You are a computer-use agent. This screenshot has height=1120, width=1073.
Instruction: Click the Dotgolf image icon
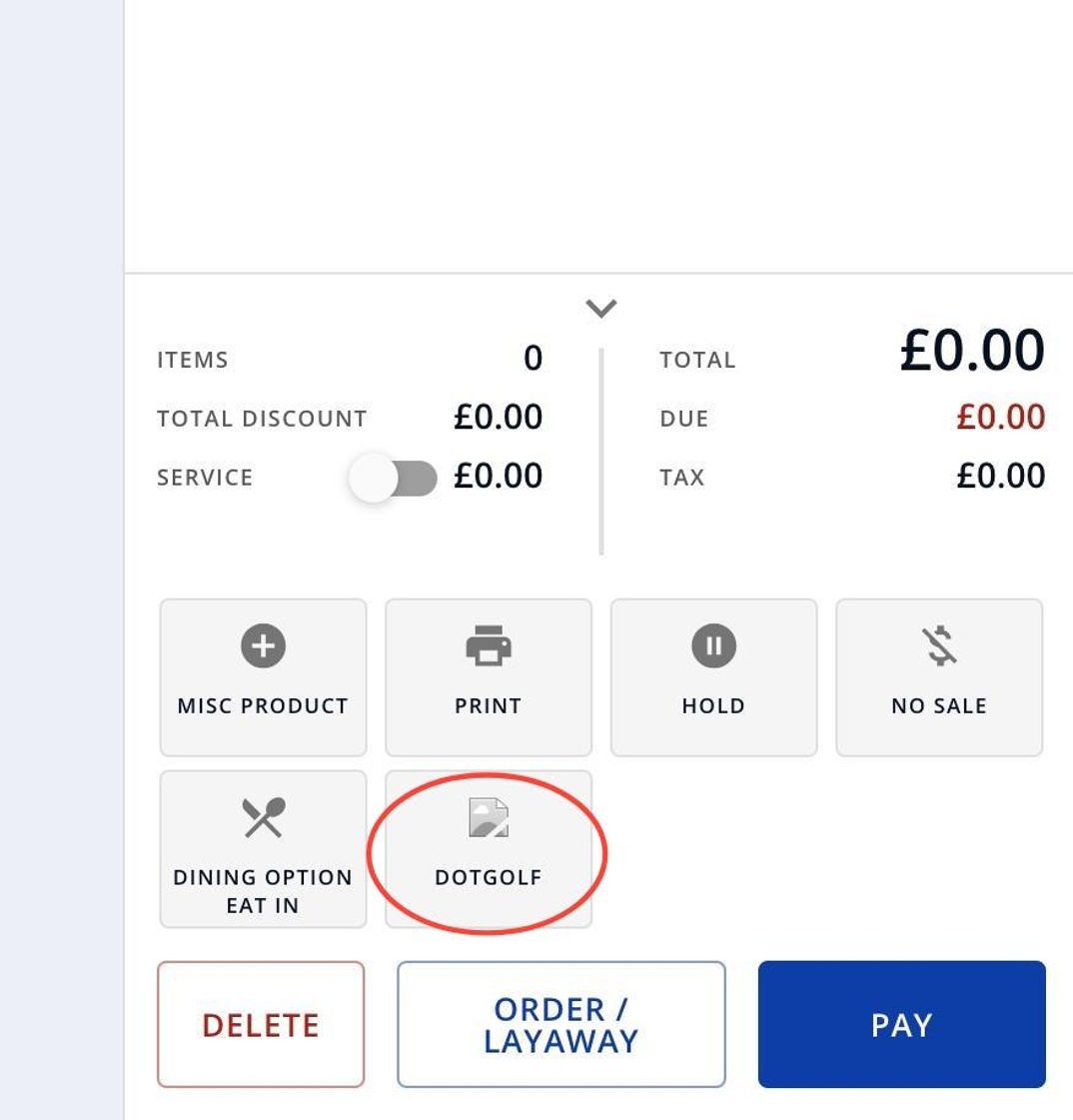pyautogui.click(x=488, y=817)
